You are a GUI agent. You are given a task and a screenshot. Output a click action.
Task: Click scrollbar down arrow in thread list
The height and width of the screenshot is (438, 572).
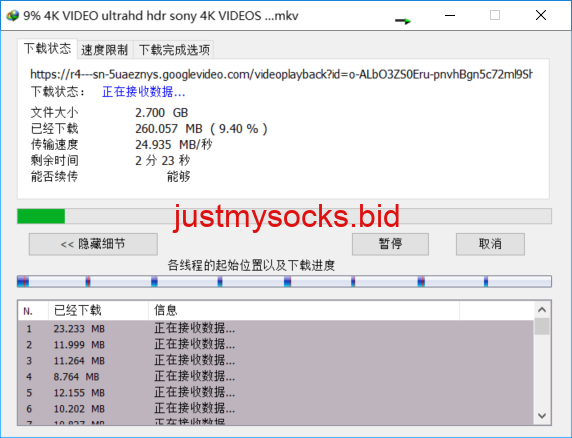point(542,416)
